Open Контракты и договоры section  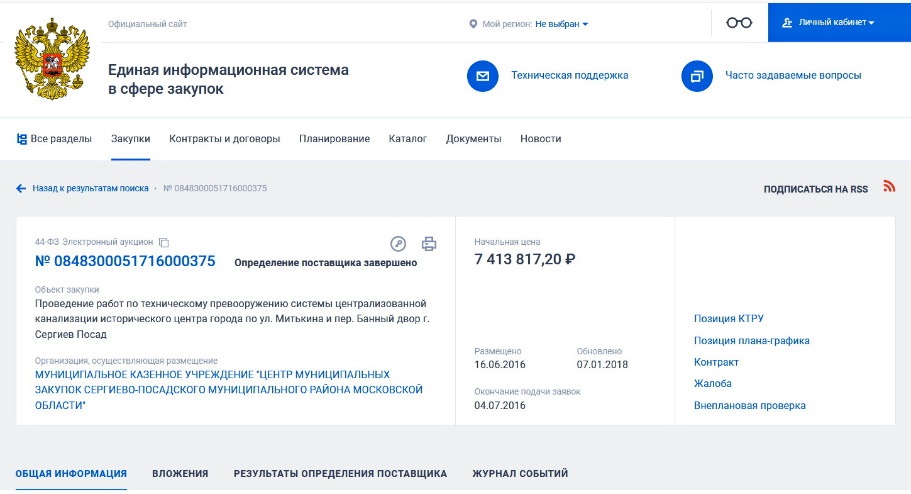(x=224, y=139)
